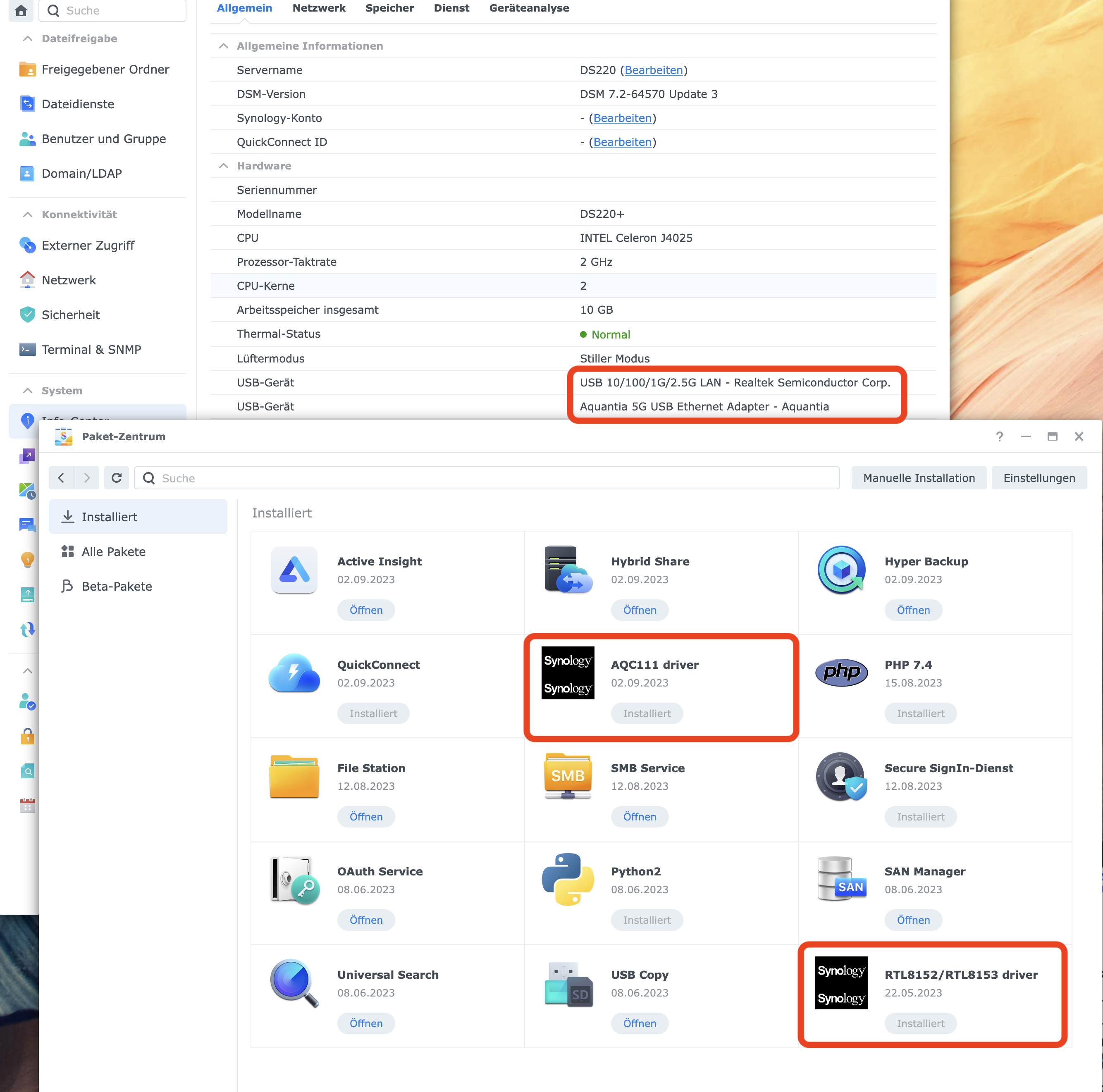This screenshot has height=1092, width=1103.
Task: Click the Control Panel home icon
Action: coord(21,10)
